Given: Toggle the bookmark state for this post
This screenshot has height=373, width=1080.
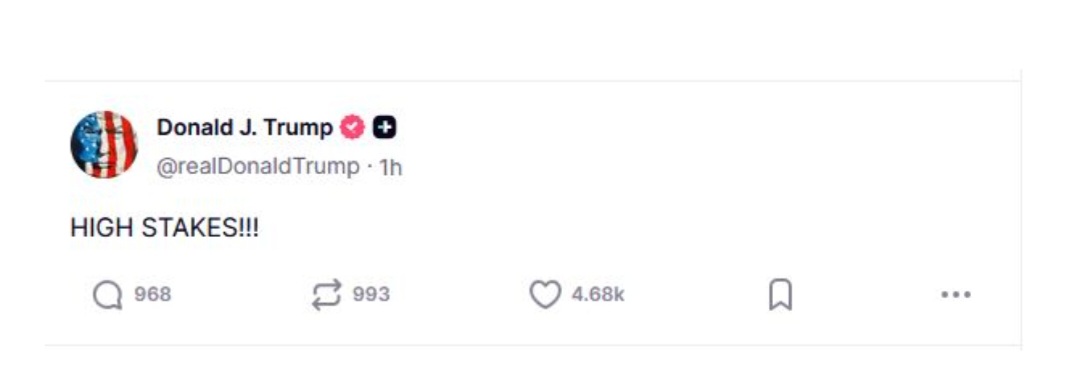Looking at the screenshot, I should click(780, 295).
